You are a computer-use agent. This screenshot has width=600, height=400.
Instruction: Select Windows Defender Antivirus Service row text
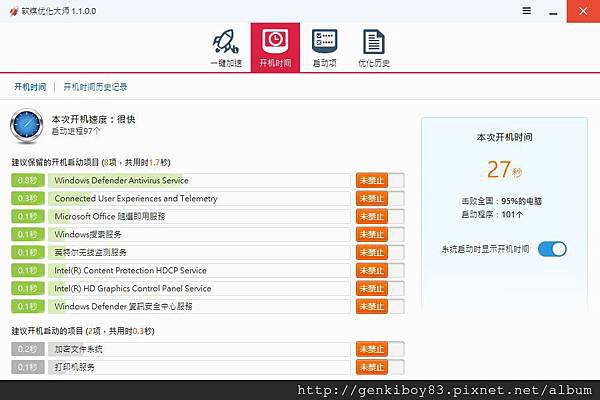tap(121, 180)
